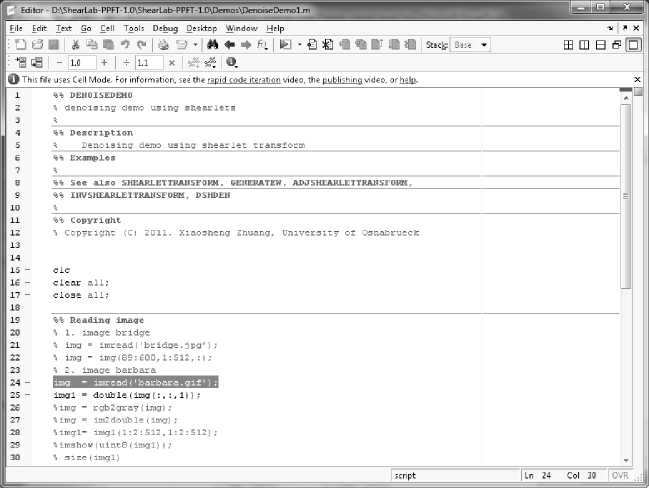Go forward with right arrow icon
This screenshot has height=488, width=649.
pos(246,44)
